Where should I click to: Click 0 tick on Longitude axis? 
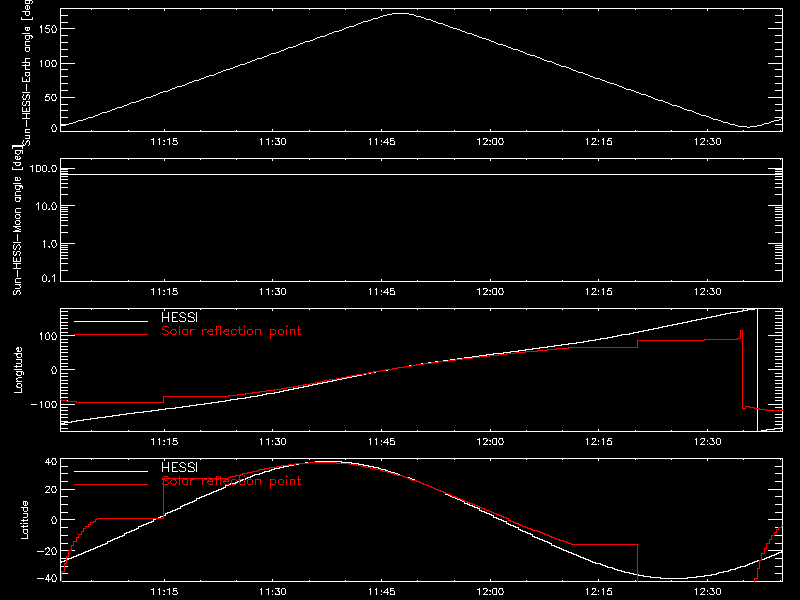[54, 370]
